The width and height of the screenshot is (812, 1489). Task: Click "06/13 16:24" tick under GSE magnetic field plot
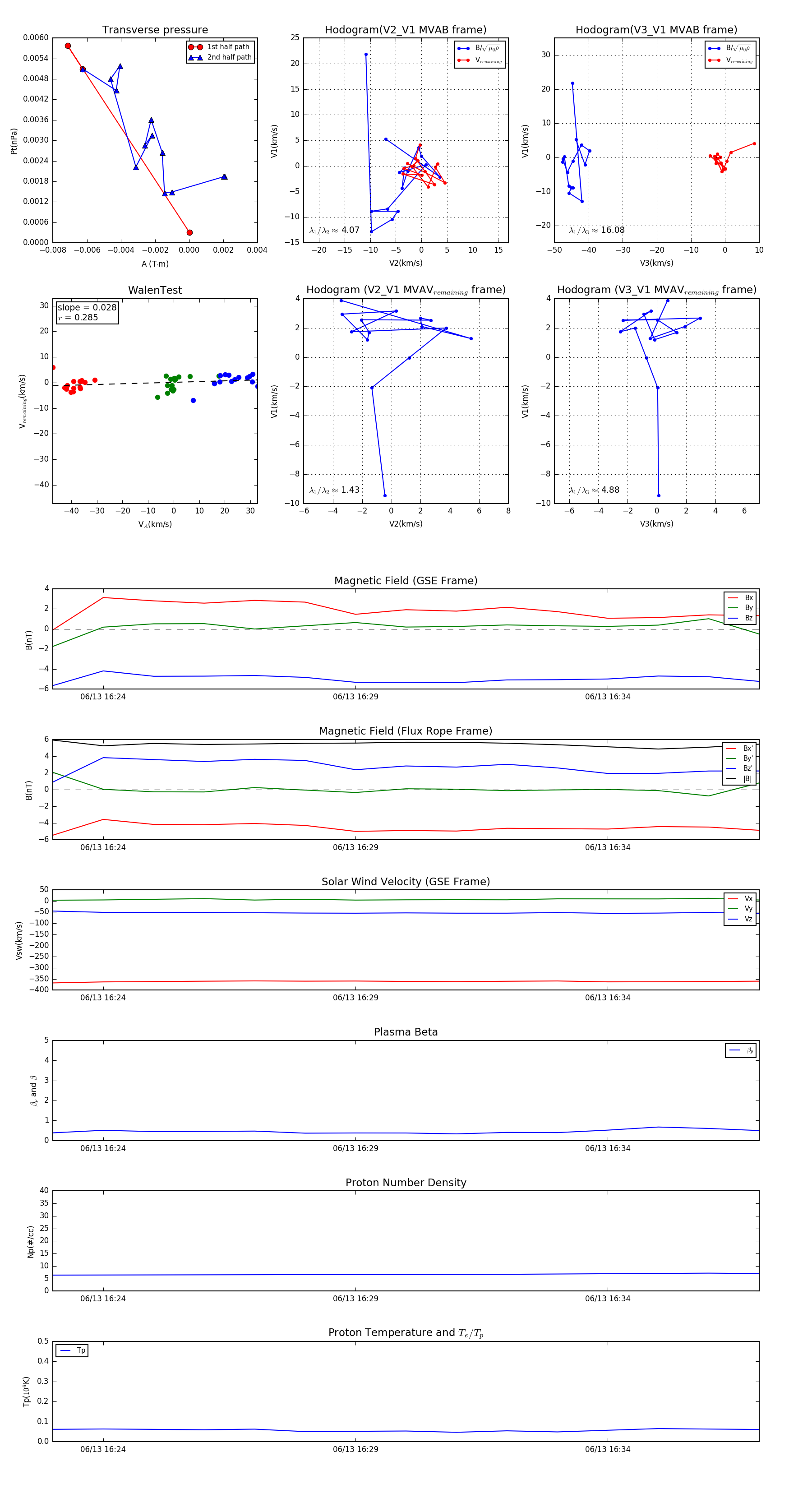click(x=103, y=697)
